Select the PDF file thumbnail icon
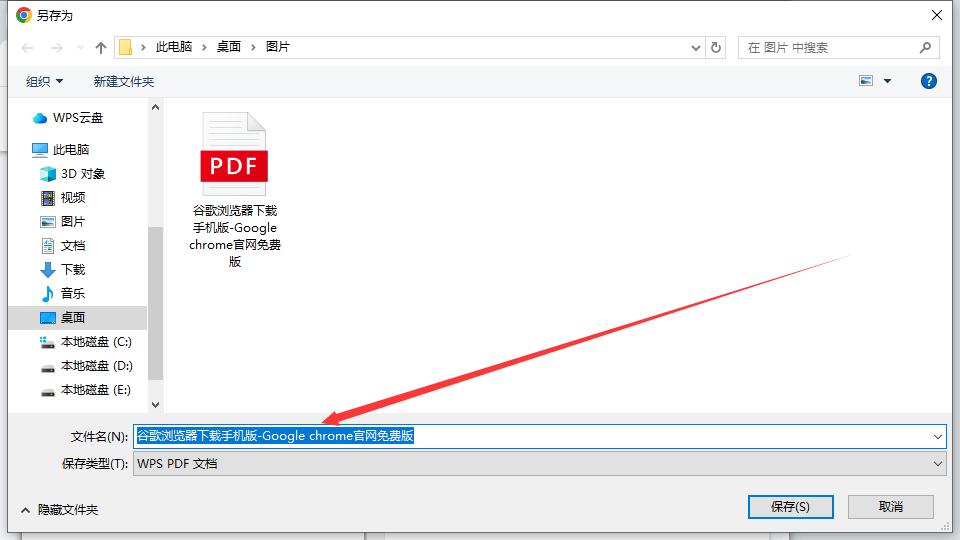The height and width of the screenshot is (540, 960). tap(234, 154)
